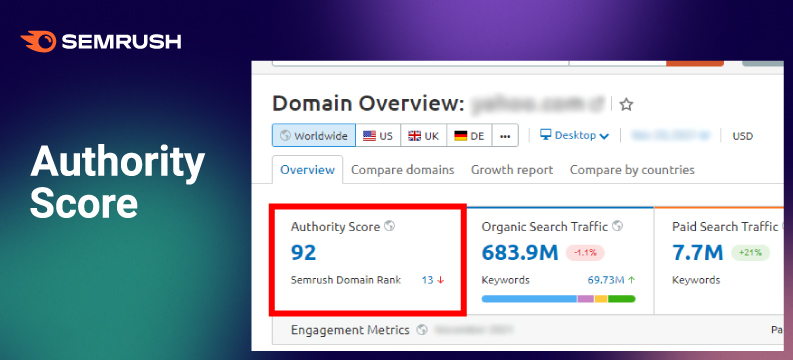
Task: Click the green up arrow by Keywords count
Action: click(631, 280)
